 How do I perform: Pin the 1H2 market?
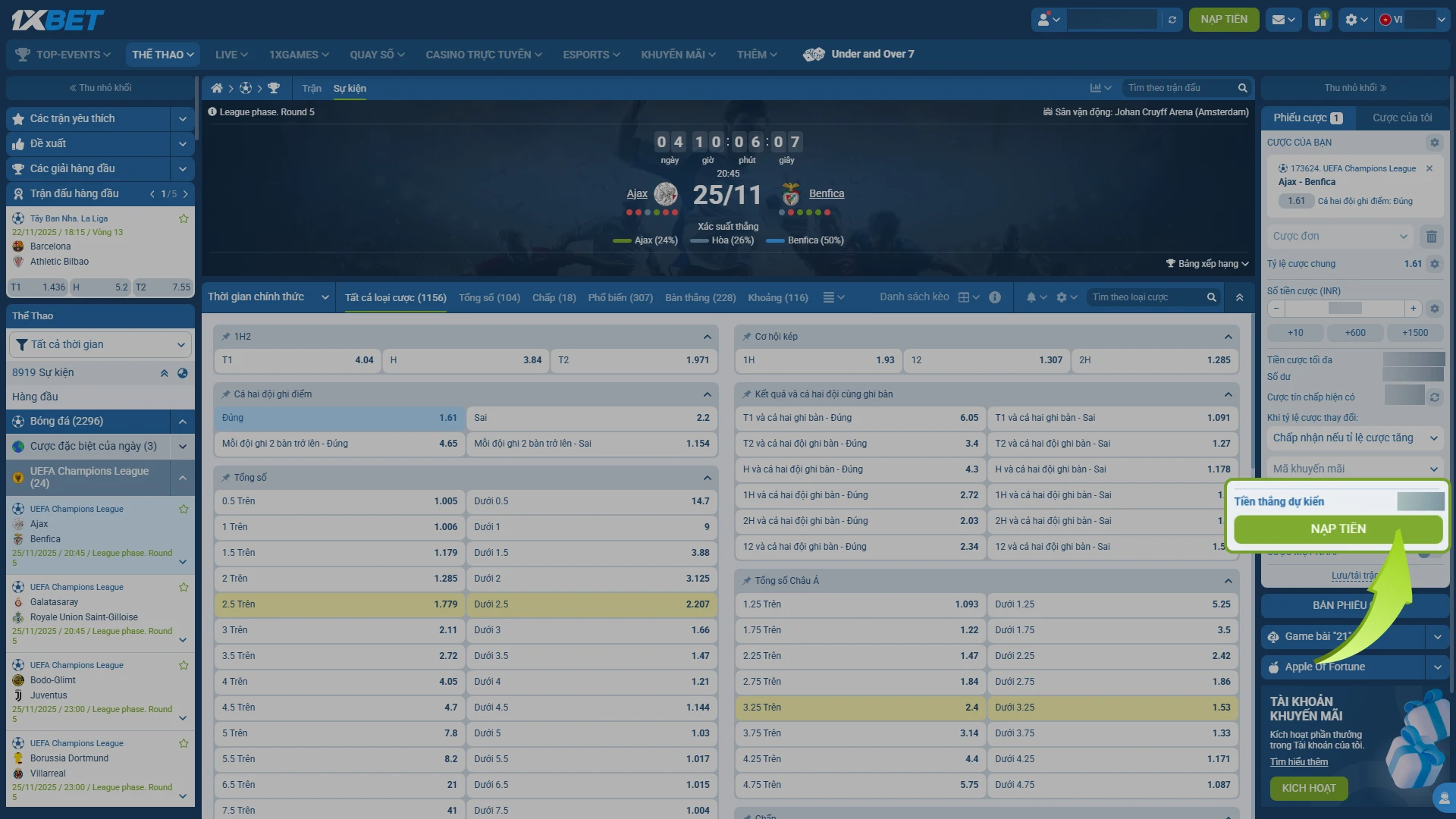226,337
